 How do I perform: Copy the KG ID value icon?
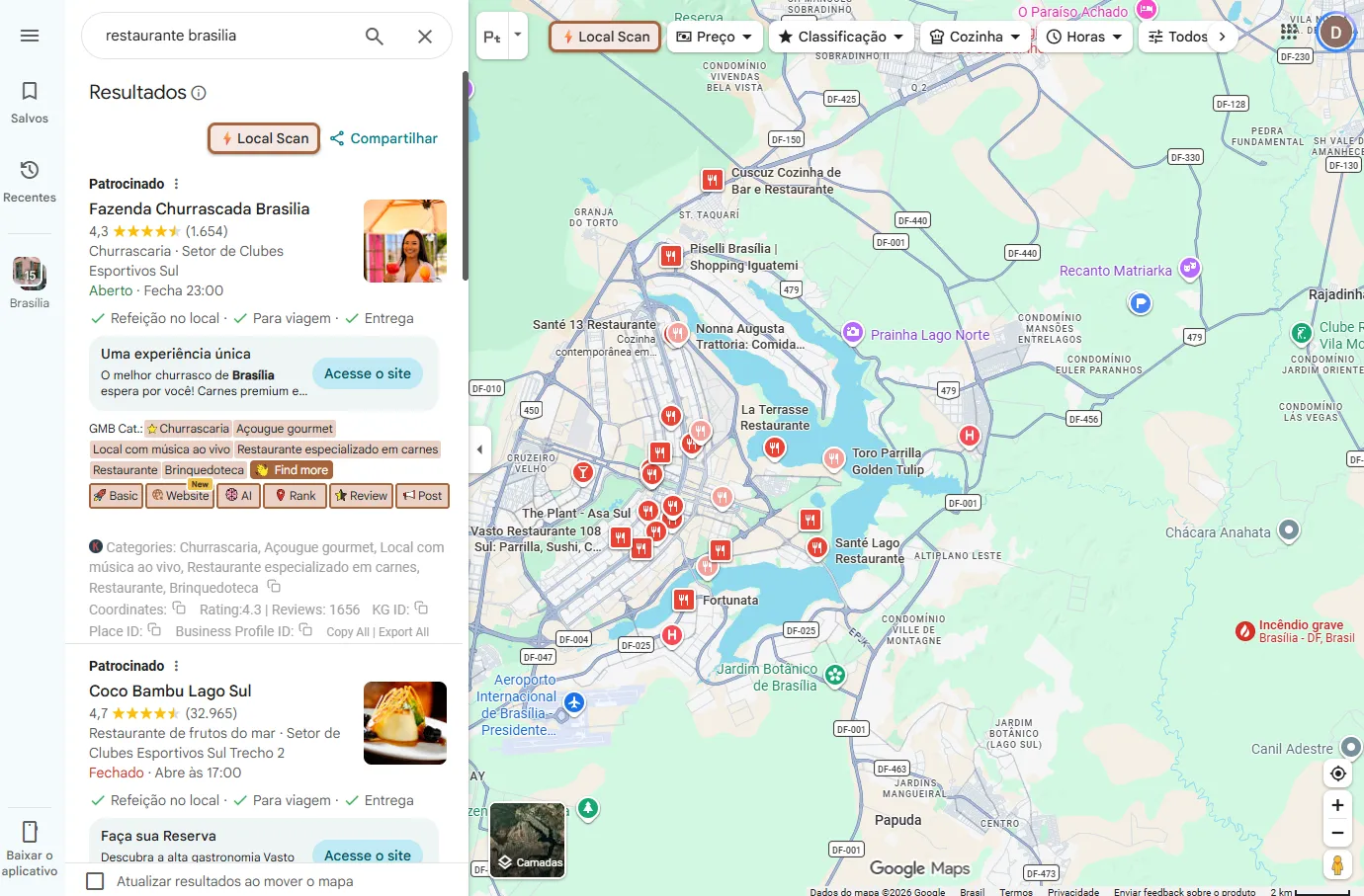coord(421,609)
